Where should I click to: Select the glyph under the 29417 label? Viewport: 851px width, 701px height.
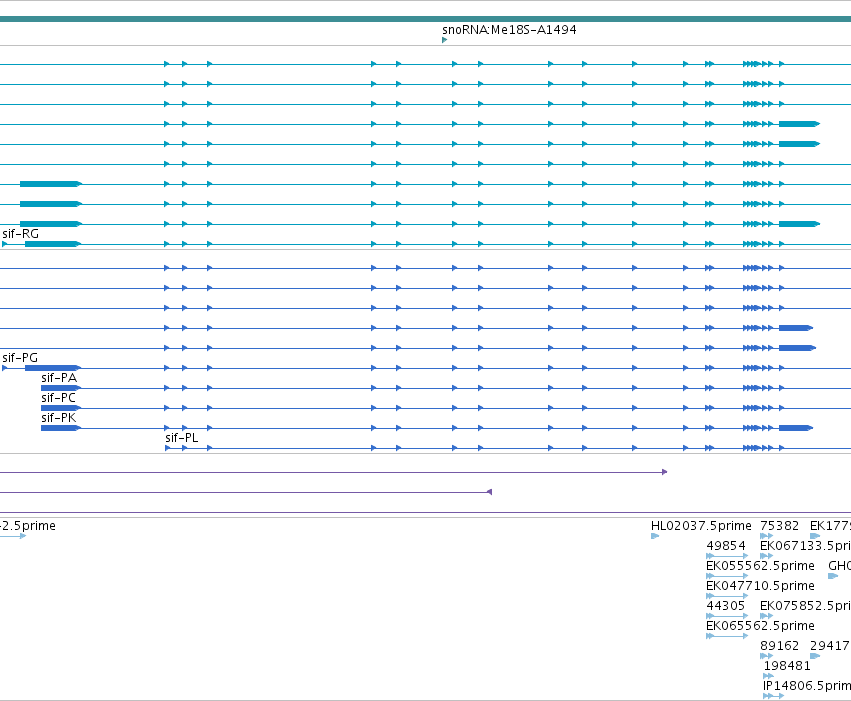click(815, 657)
